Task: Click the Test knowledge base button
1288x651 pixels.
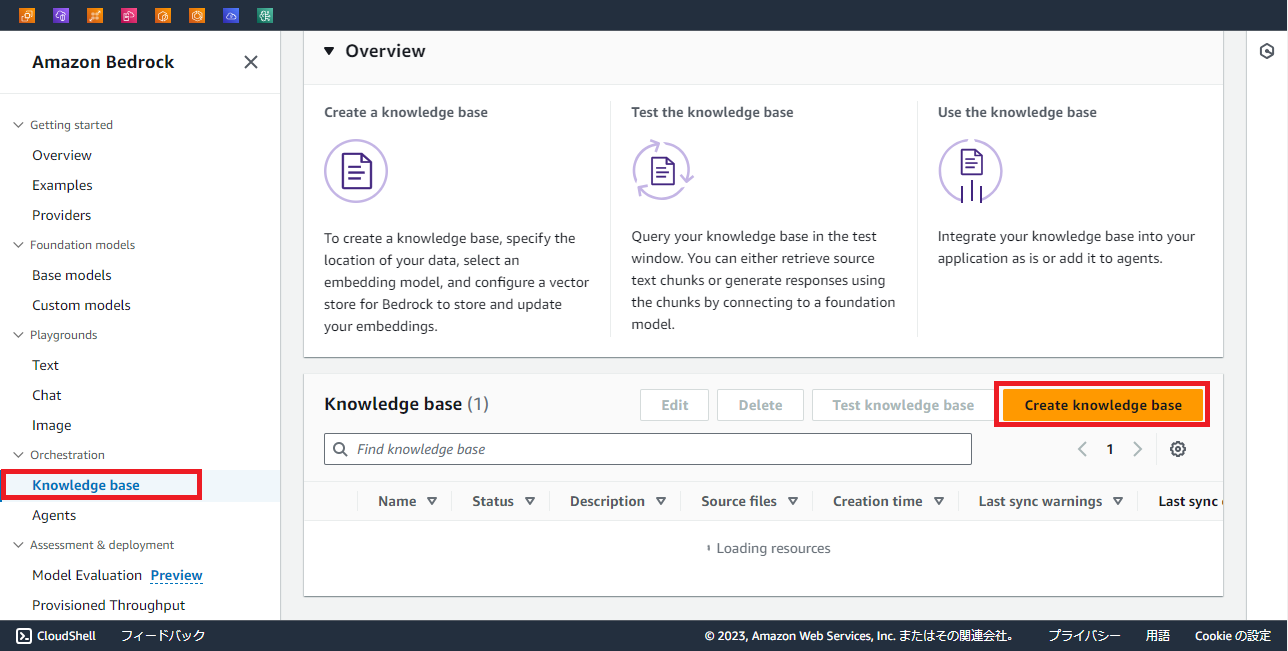Action: [903, 405]
